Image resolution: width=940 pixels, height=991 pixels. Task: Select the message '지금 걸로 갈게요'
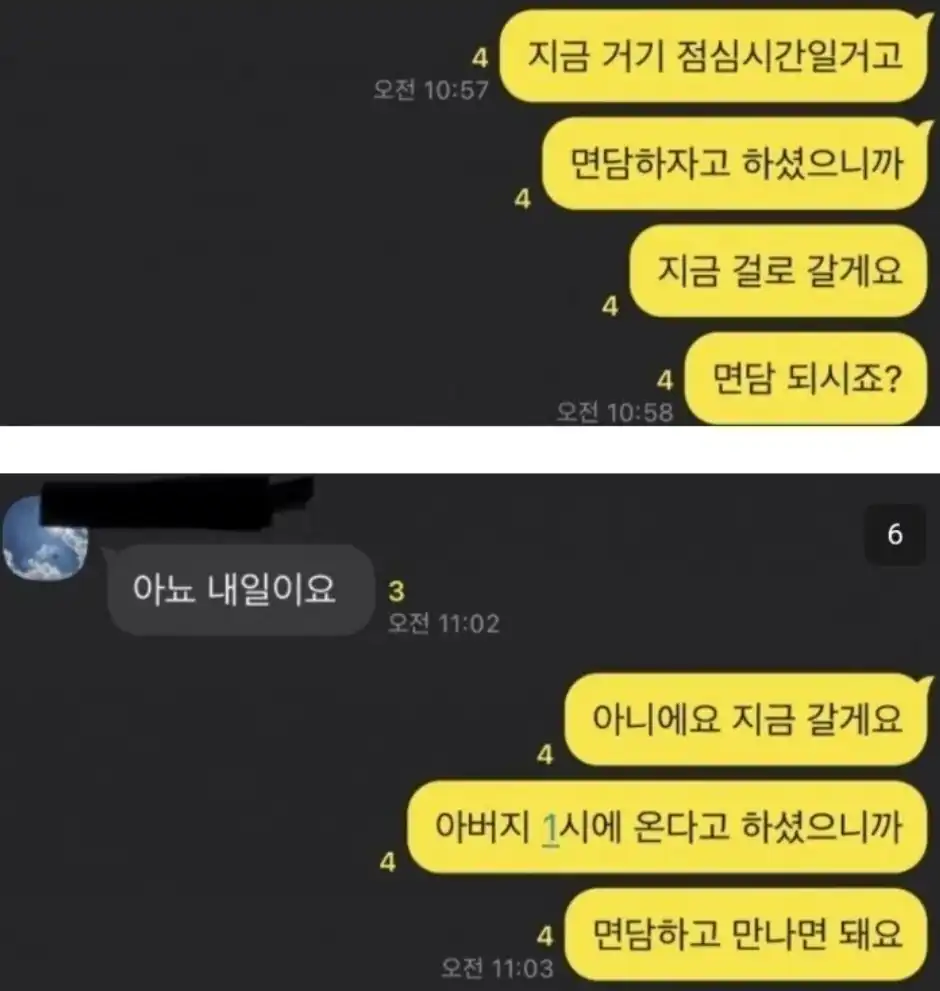(x=779, y=271)
